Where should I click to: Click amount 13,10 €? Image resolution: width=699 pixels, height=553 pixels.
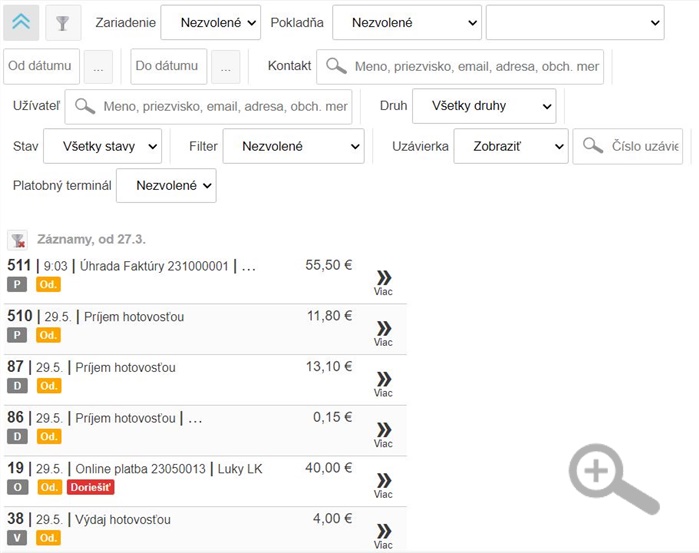pos(329,367)
